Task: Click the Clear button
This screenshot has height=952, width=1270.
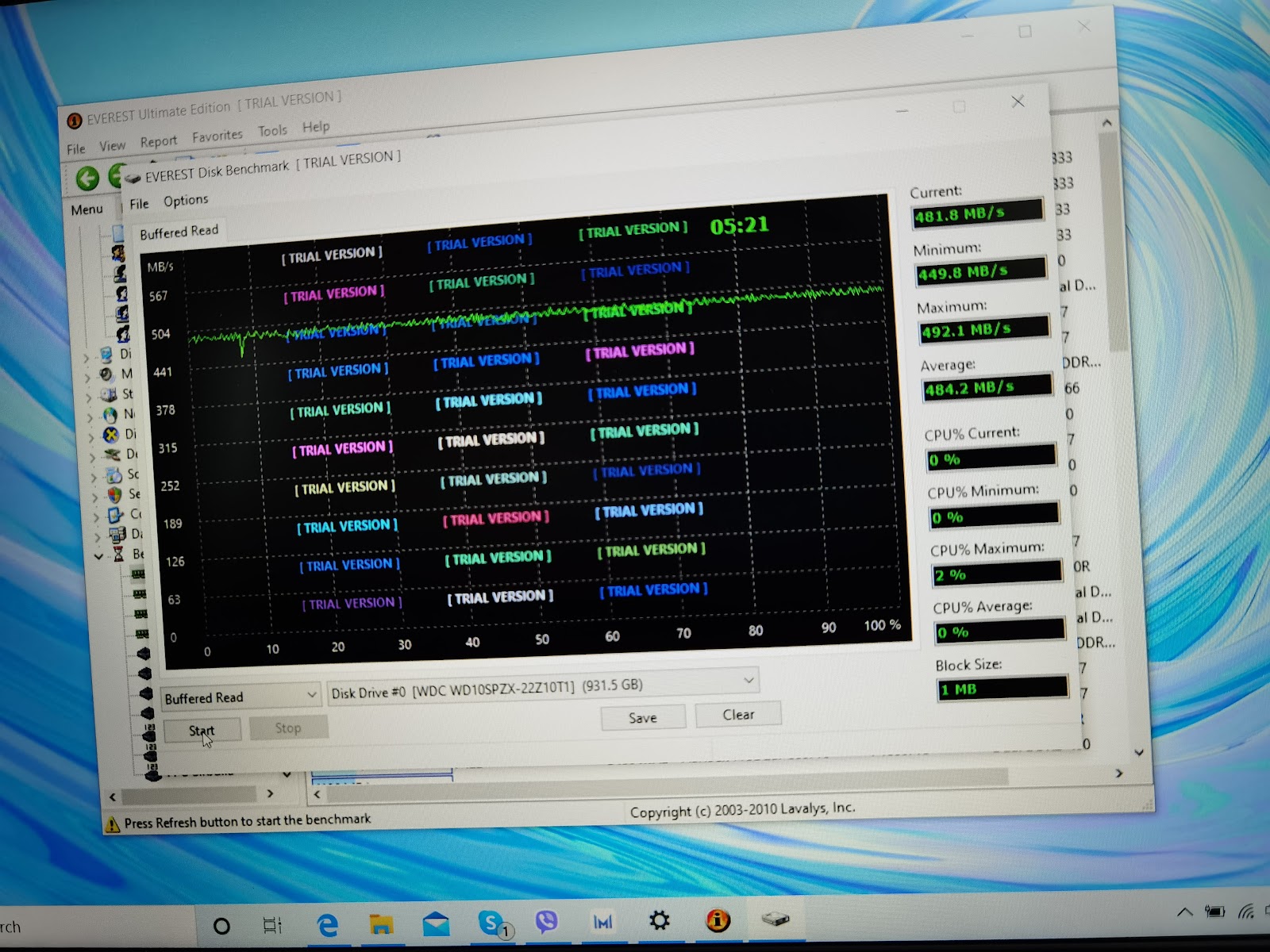Action: pyautogui.click(x=738, y=715)
